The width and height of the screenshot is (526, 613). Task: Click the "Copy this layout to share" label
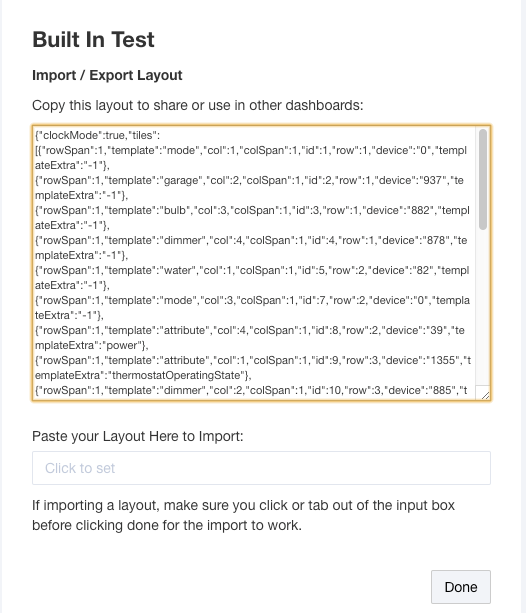click(x=197, y=105)
